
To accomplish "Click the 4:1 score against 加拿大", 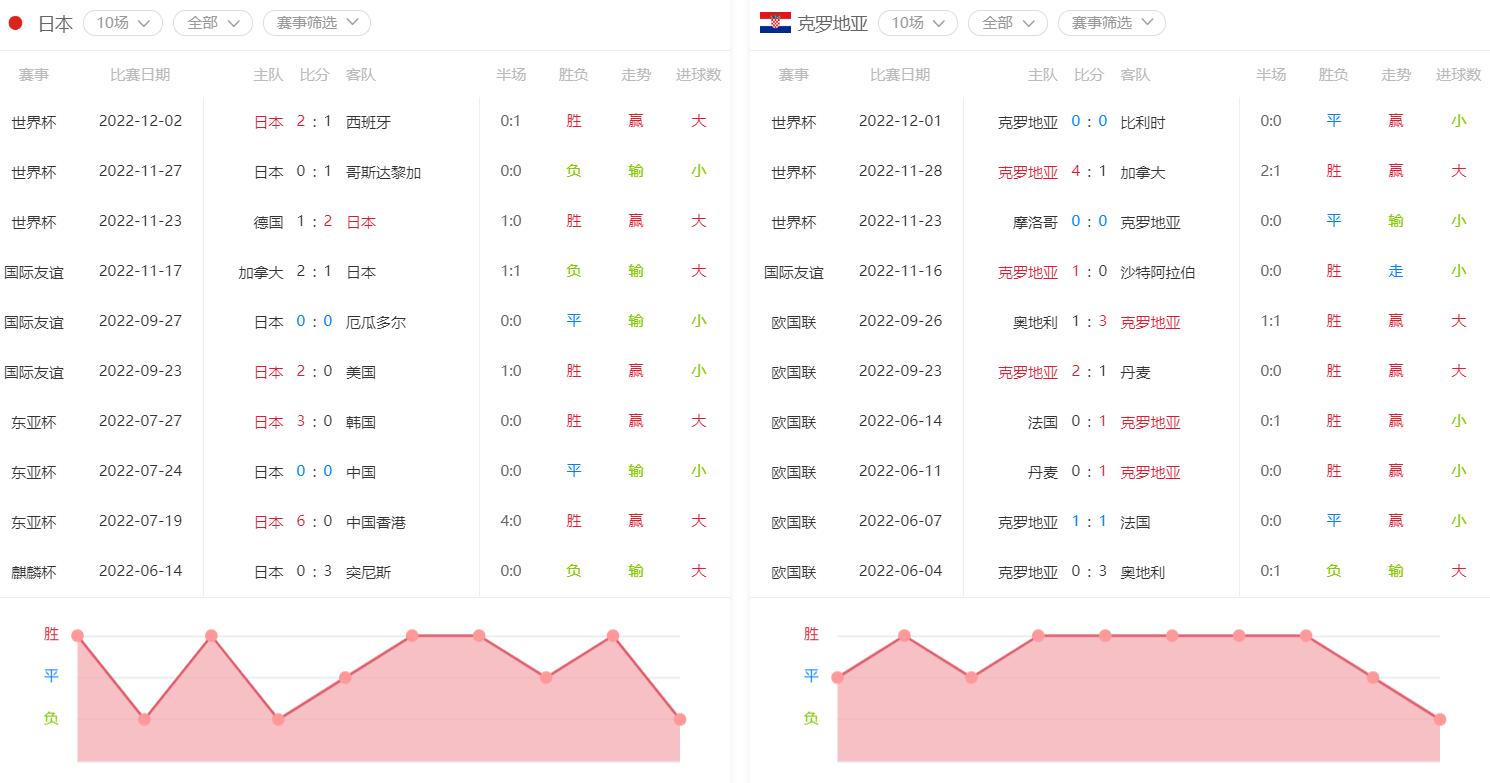I will coord(1089,172).
